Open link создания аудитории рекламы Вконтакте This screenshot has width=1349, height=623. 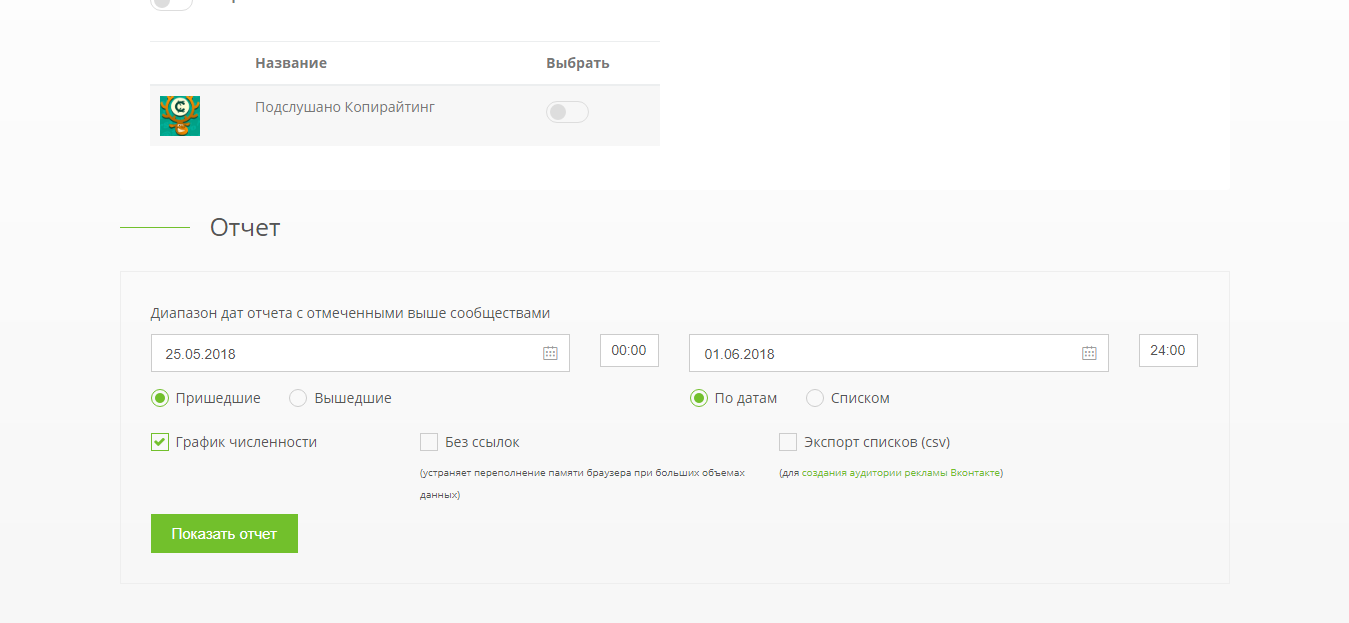[901, 473]
